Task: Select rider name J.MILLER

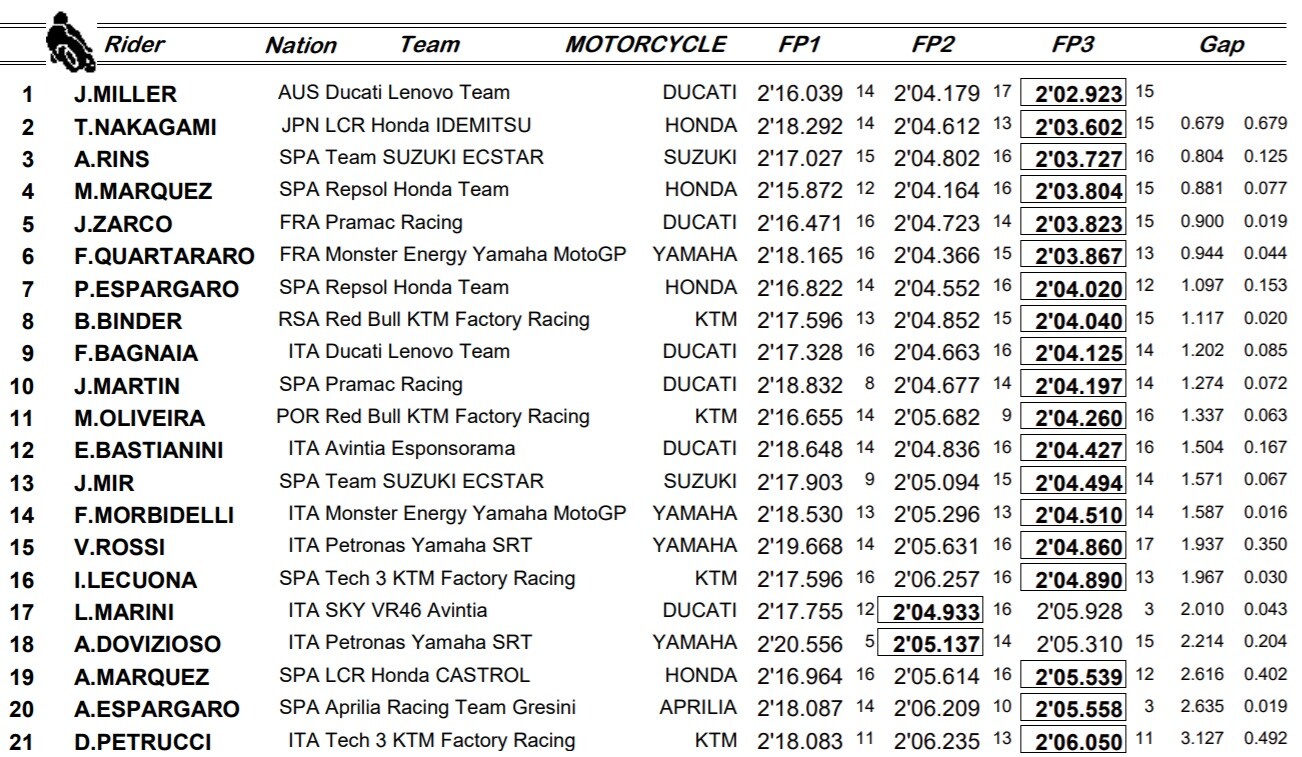Action: click(125, 95)
